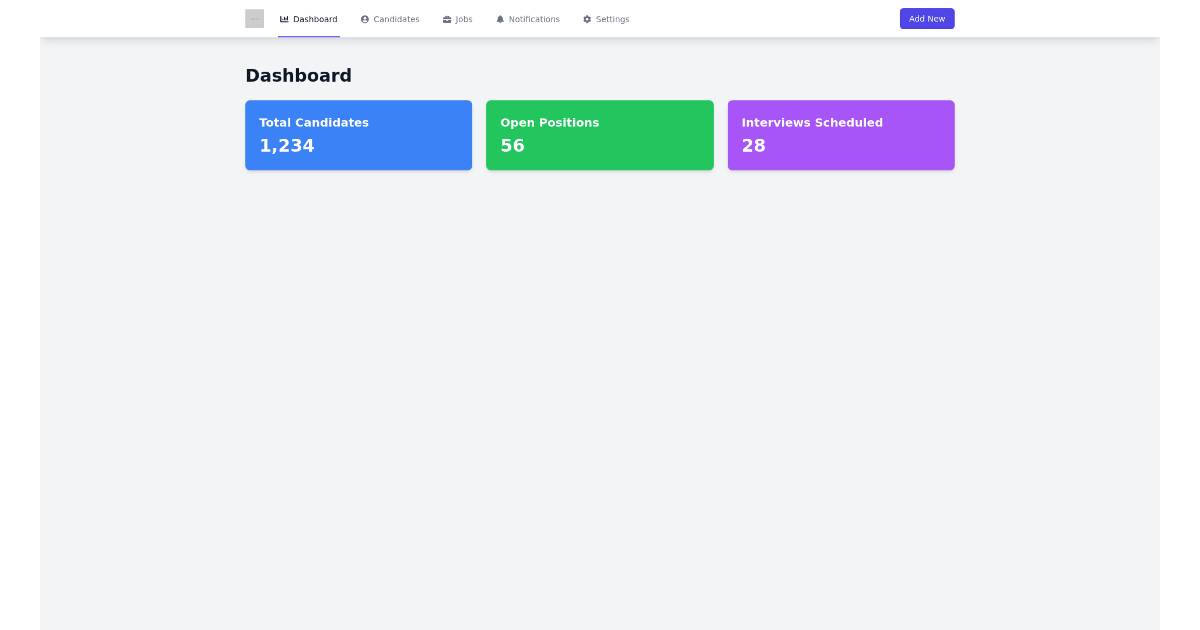
Task: Click the person icon beside Candidates
Action: pos(365,19)
